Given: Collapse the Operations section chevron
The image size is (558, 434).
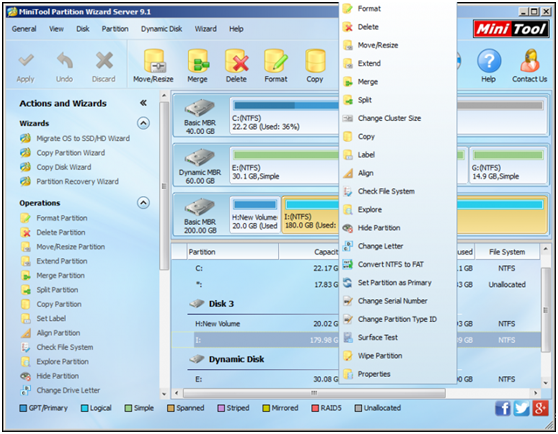Looking at the screenshot, I should [143, 203].
